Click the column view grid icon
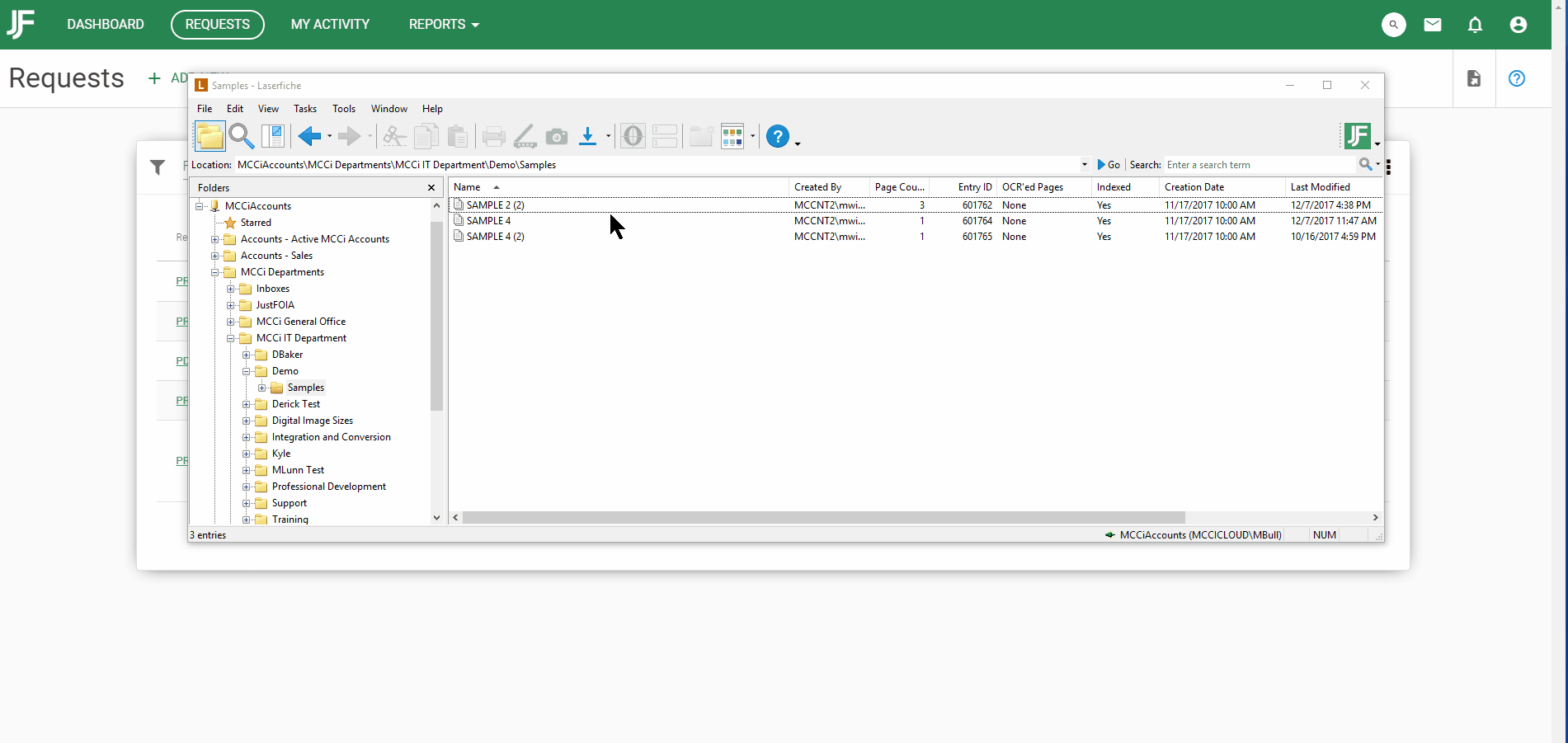Viewport: 1568px width, 743px height. click(732, 136)
